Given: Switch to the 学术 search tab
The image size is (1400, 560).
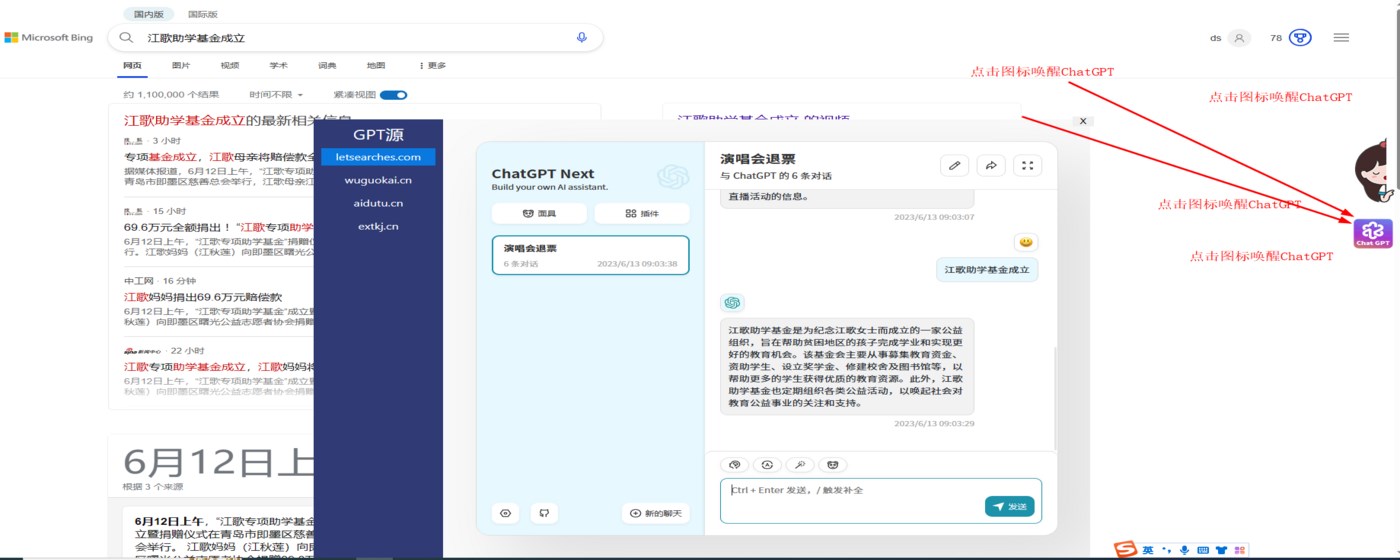Looking at the screenshot, I should coord(278,66).
